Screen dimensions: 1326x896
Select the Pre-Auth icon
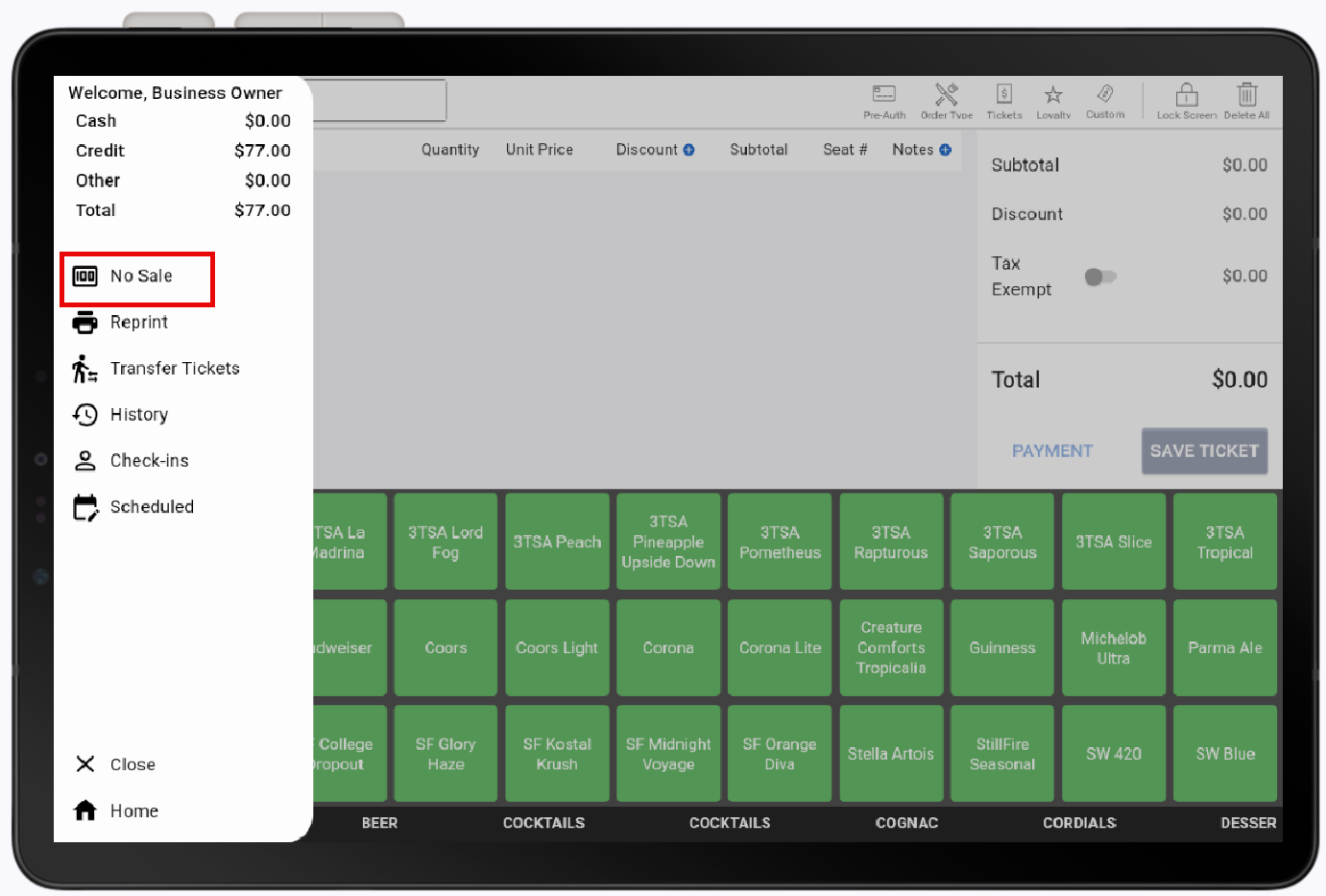pyautogui.click(x=883, y=101)
